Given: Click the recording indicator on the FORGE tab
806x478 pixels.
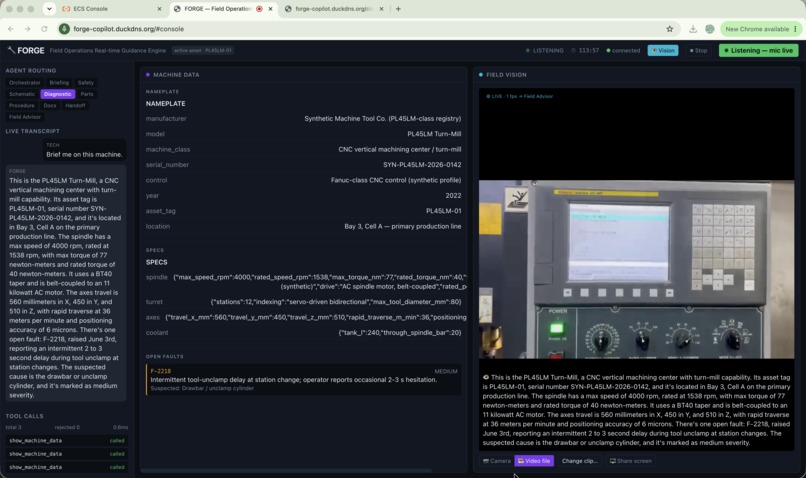Looking at the screenshot, I should [259, 9].
